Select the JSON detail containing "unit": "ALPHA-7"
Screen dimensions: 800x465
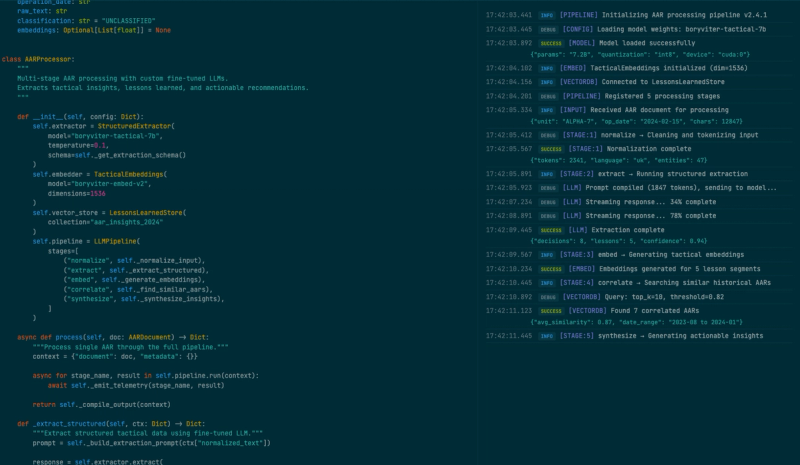click(637, 121)
